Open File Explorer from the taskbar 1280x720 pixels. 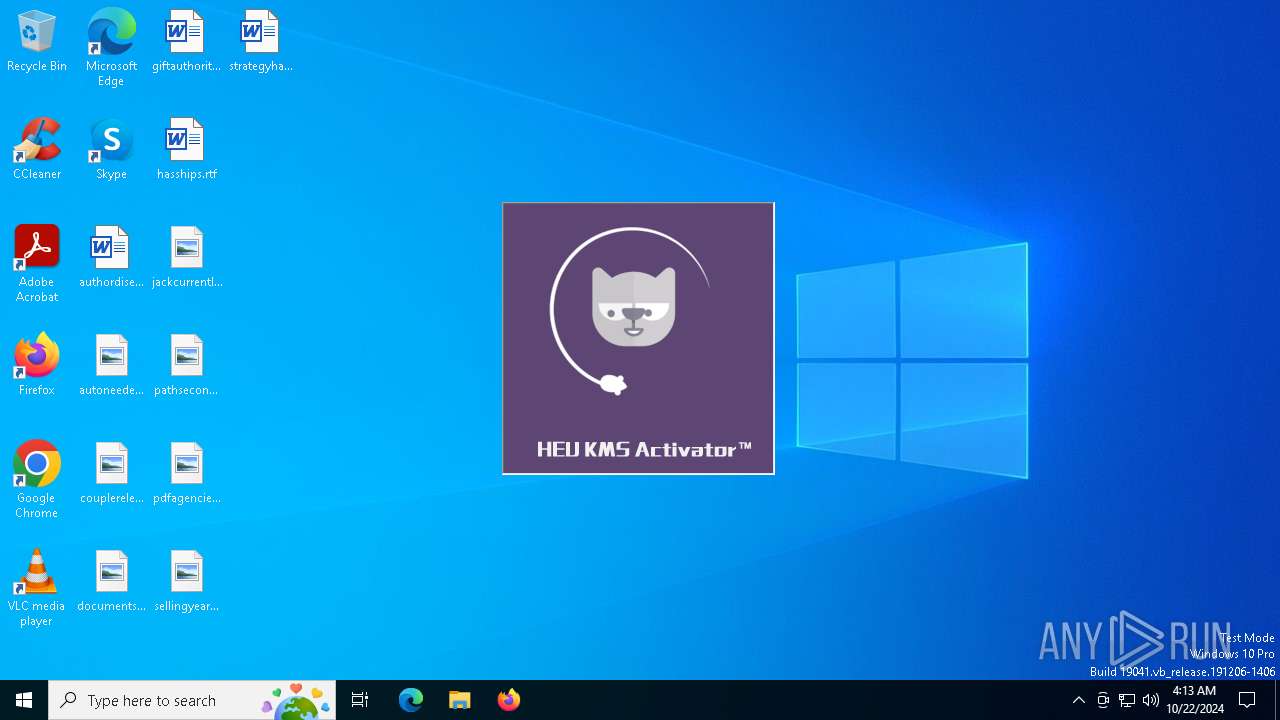tap(460, 700)
